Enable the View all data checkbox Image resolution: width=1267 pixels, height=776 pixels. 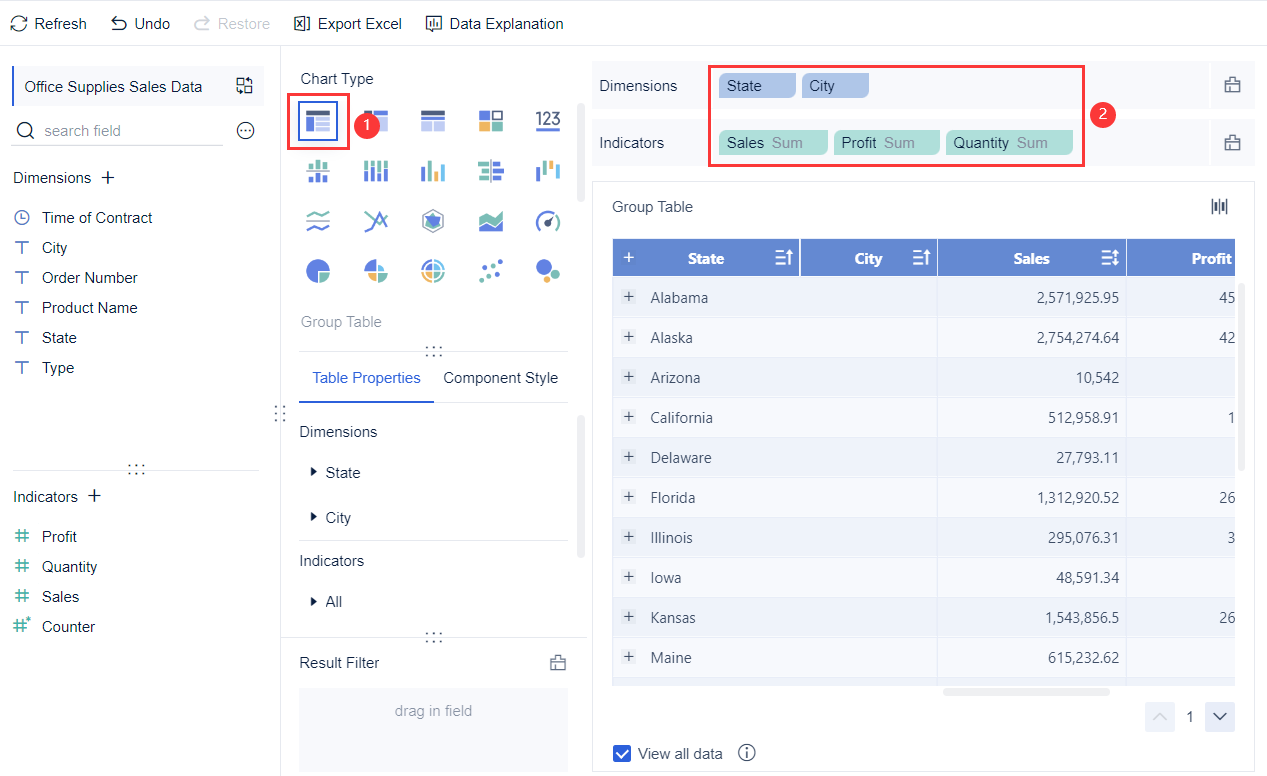623,753
